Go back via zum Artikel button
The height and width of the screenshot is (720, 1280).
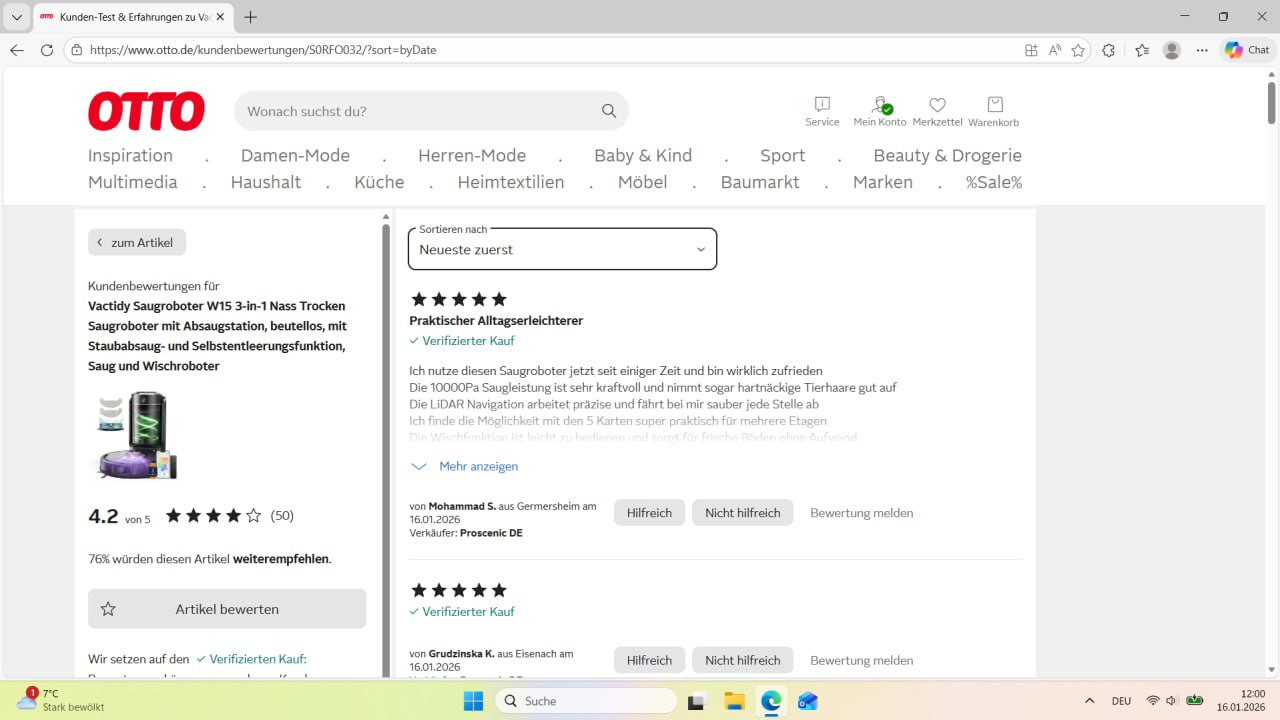(x=137, y=242)
